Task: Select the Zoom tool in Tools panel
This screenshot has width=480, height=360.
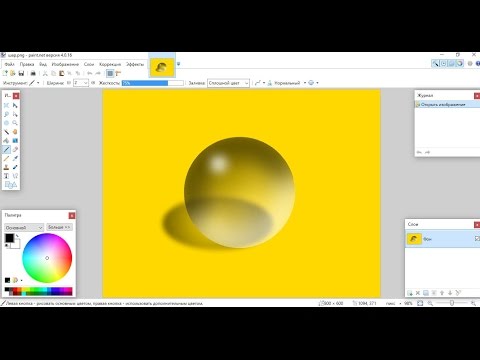Action: [x=15, y=123]
